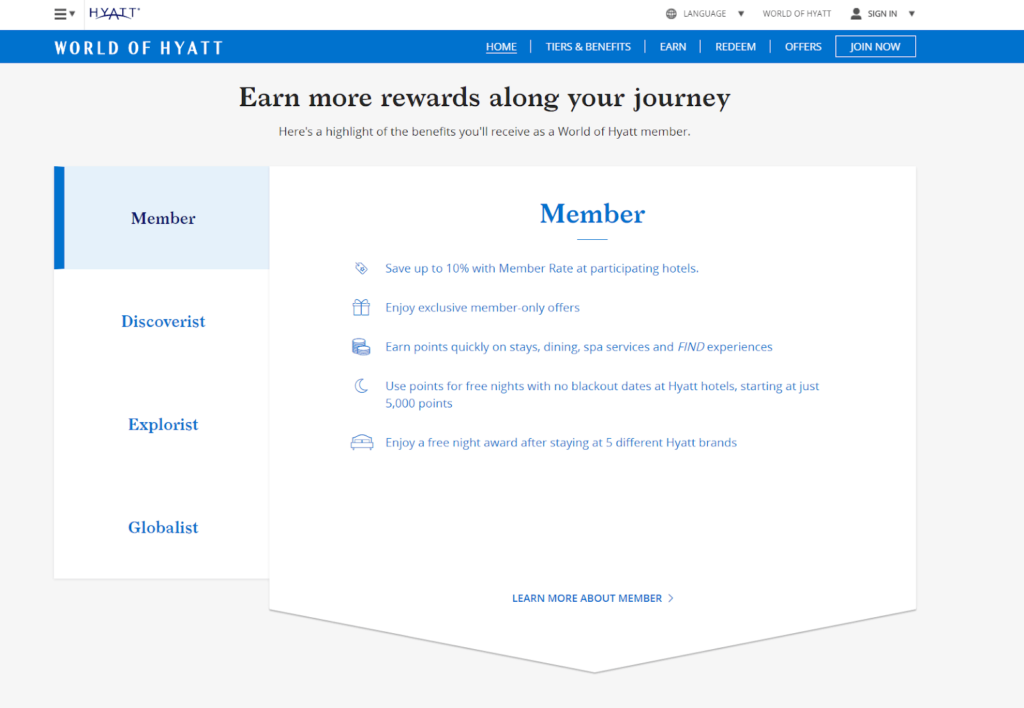The height and width of the screenshot is (708, 1024).
Task: Click World of Hyatt in the top bar
Action: [x=797, y=13]
